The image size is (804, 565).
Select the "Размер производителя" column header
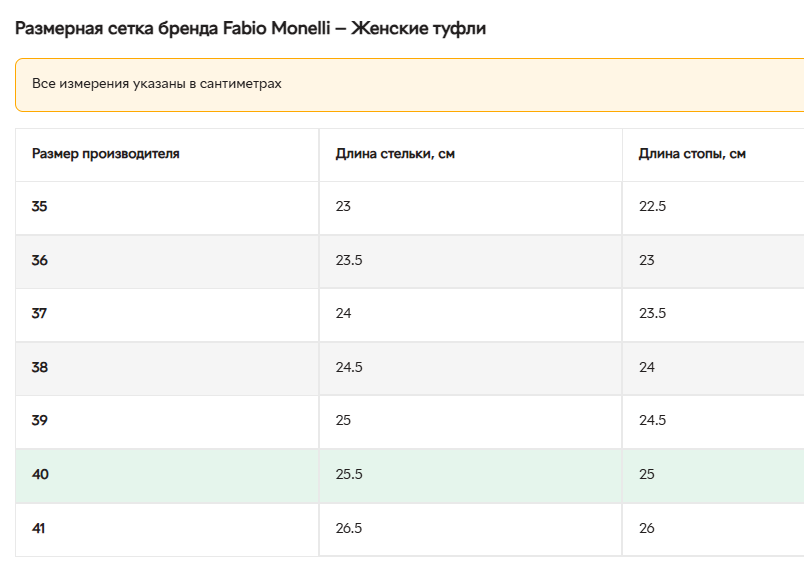coord(106,154)
